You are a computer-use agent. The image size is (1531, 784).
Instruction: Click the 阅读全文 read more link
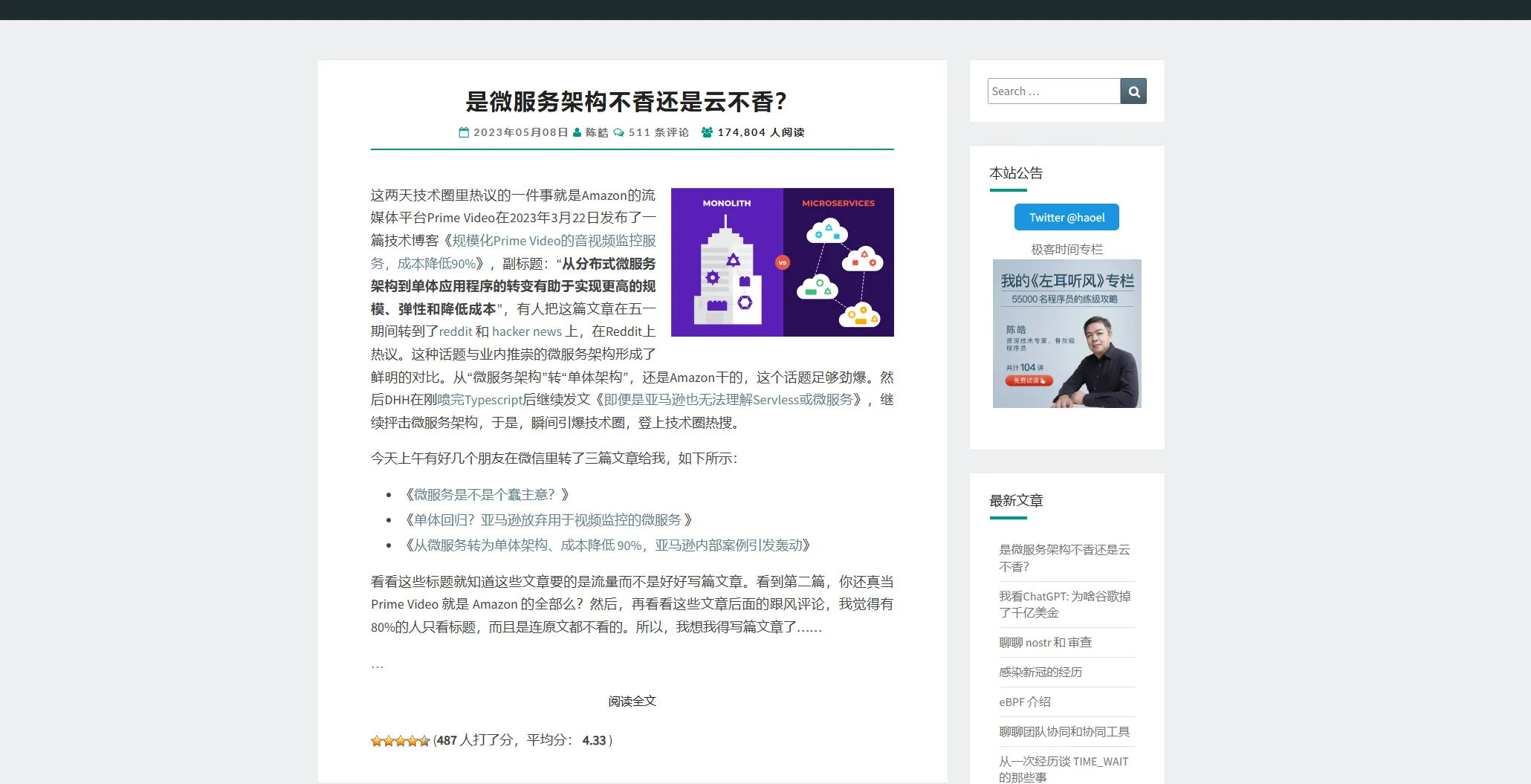[x=632, y=702]
